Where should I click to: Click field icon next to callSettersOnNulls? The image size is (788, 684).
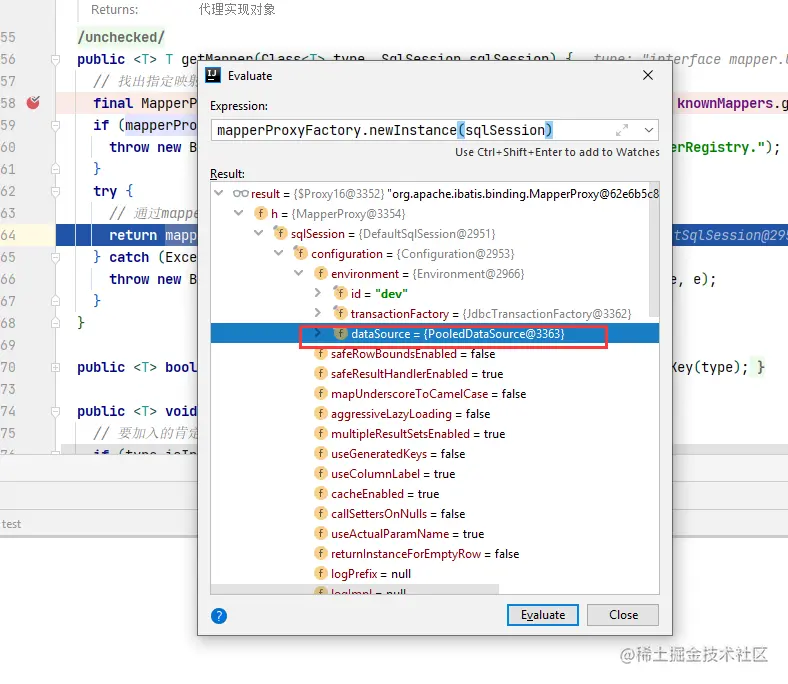320,514
